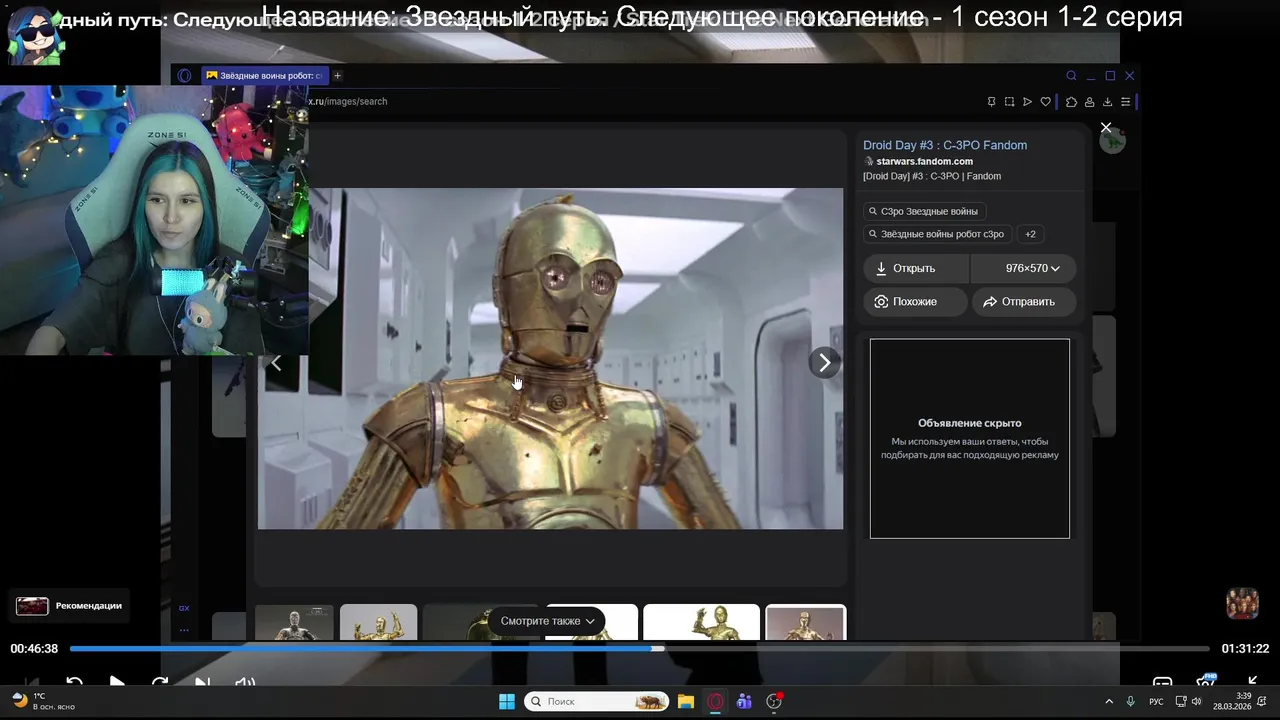1280x720 pixels.
Task: Open the browser downloads icon
Action: click(1107, 102)
